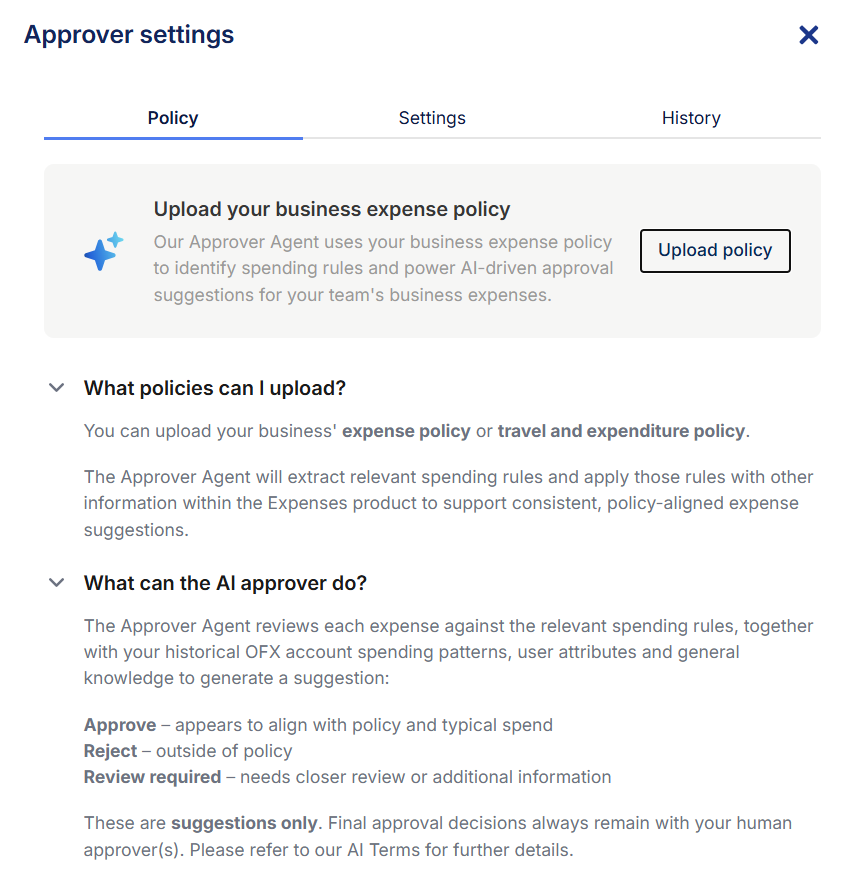Viewport: 860px width, 896px height.
Task: Click the Approver settings dialog title
Action: tap(129, 35)
